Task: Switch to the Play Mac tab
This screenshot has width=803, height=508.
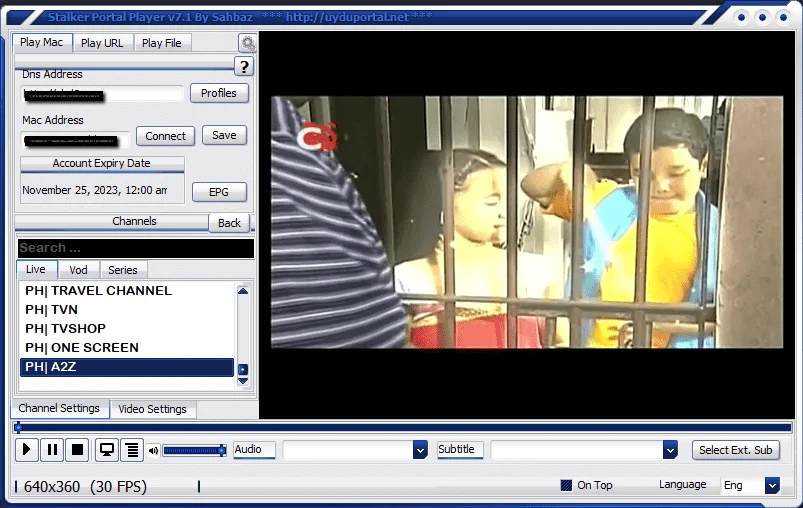Action: tap(41, 43)
